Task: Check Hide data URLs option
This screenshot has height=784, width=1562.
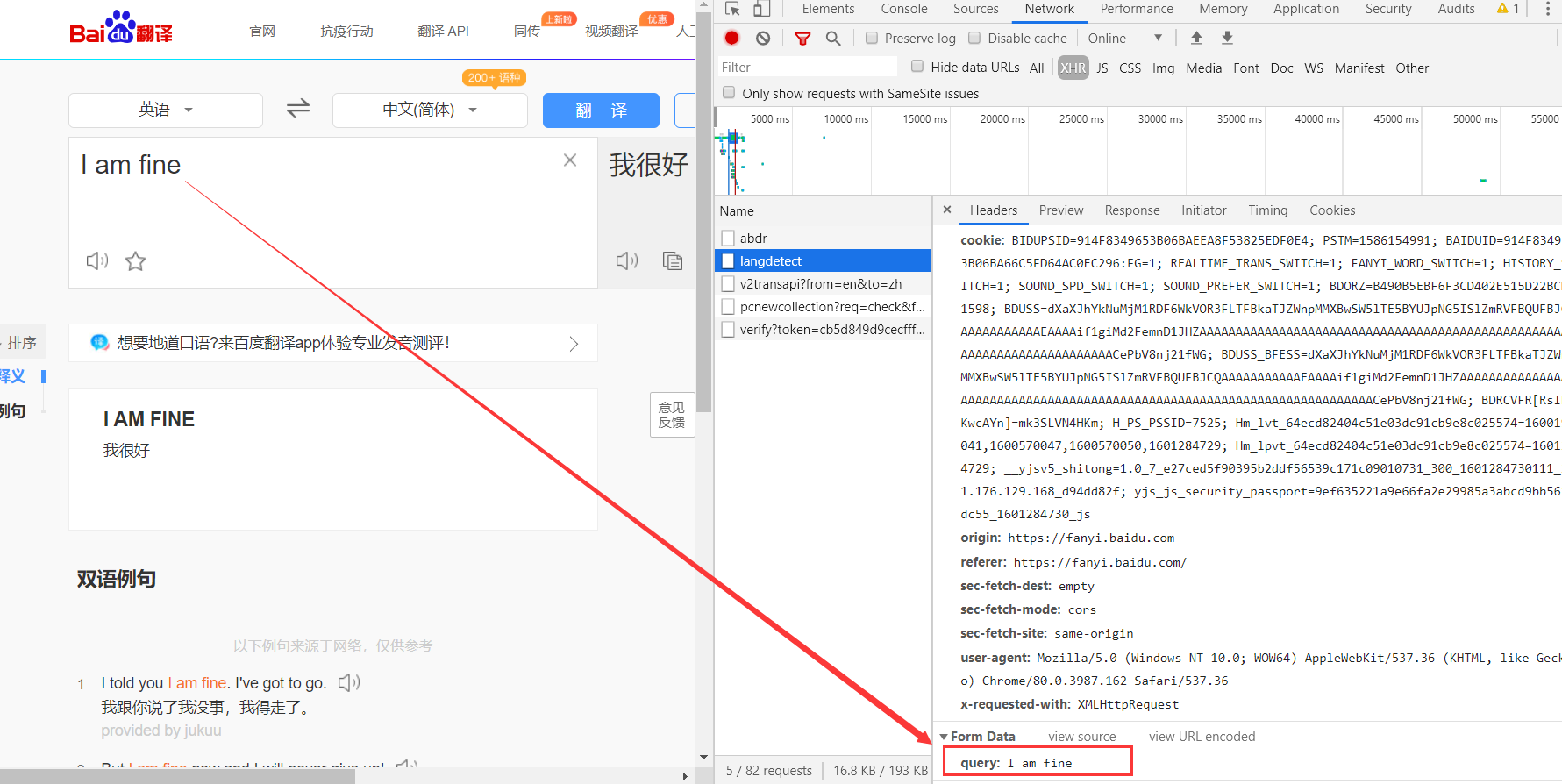Action: pyautogui.click(x=917, y=66)
